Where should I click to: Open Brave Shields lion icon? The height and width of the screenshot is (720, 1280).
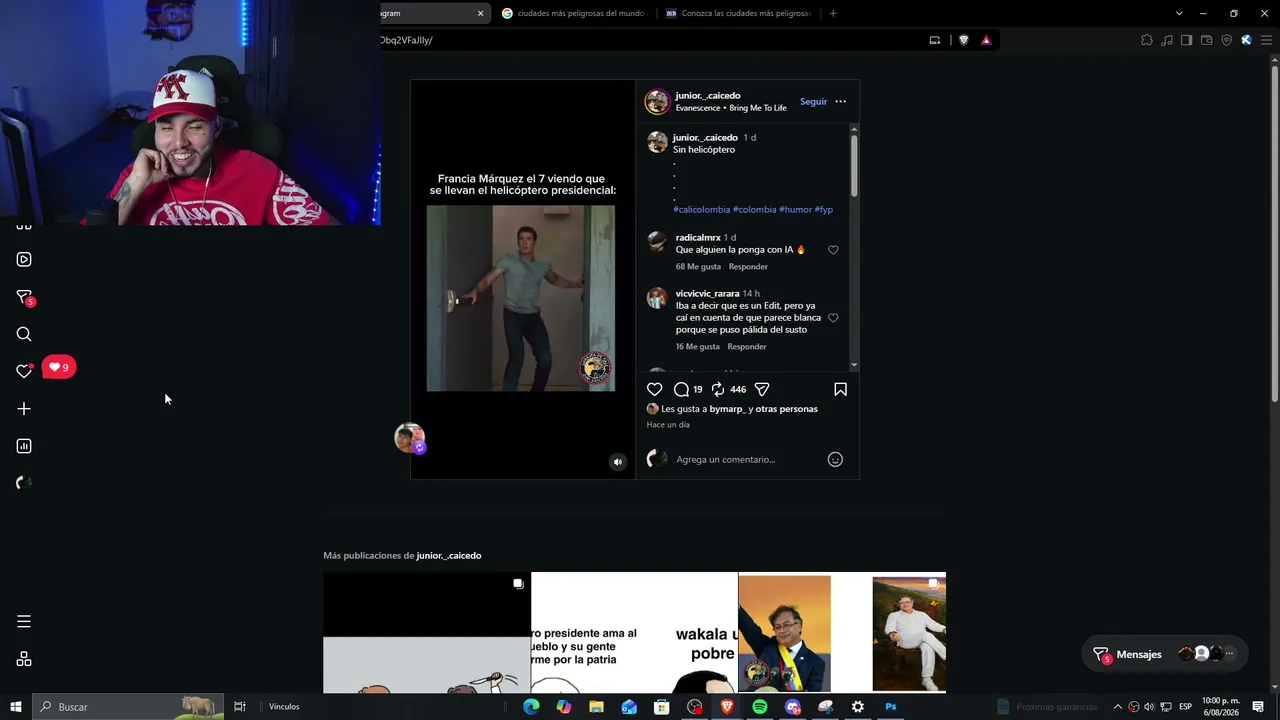(964, 40)
